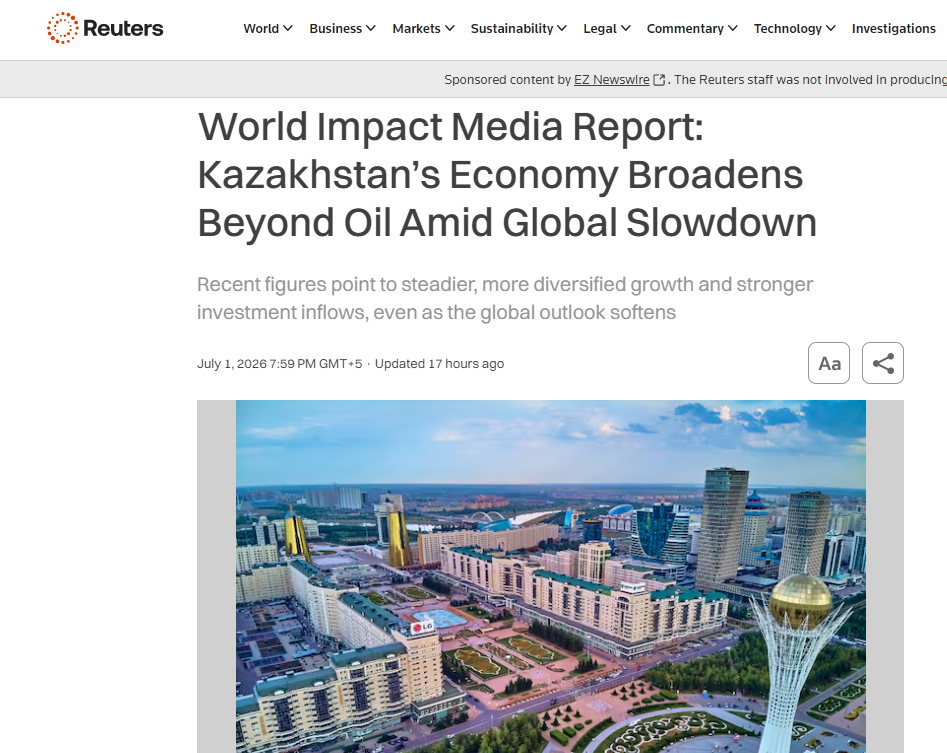Open the Astana skyline article image
947x753 pixels.
click(550, 576)
